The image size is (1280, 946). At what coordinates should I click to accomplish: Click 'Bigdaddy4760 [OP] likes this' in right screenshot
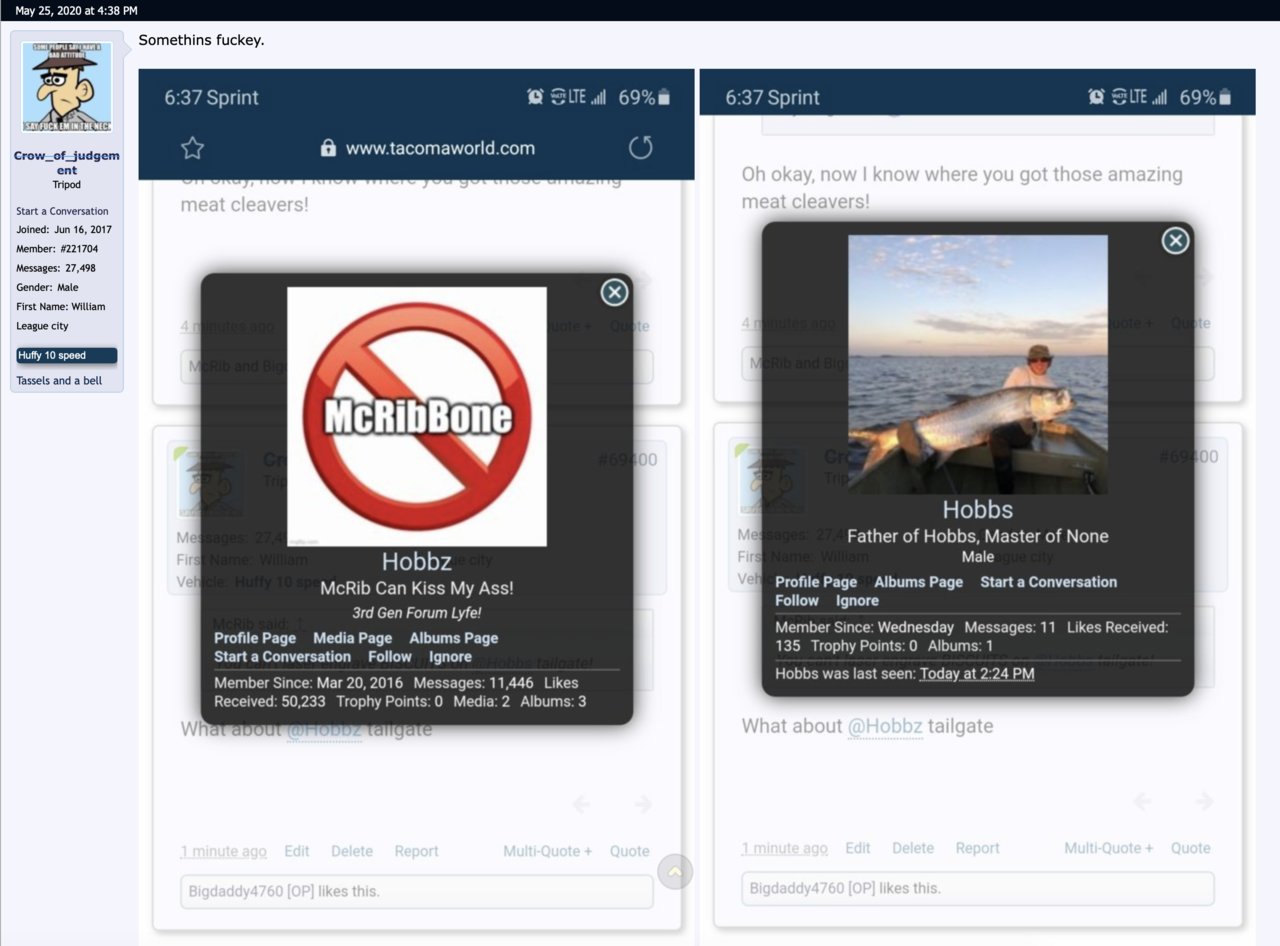(846, 888)
